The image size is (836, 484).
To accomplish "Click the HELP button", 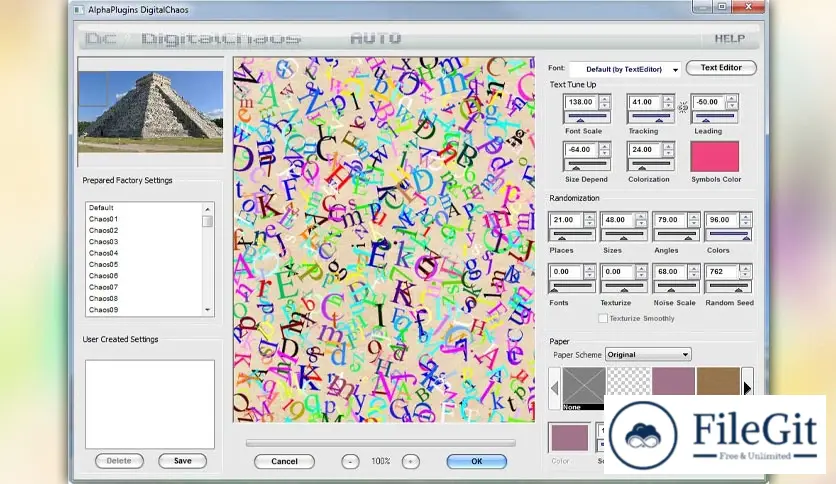I will [x=729, y=38].
